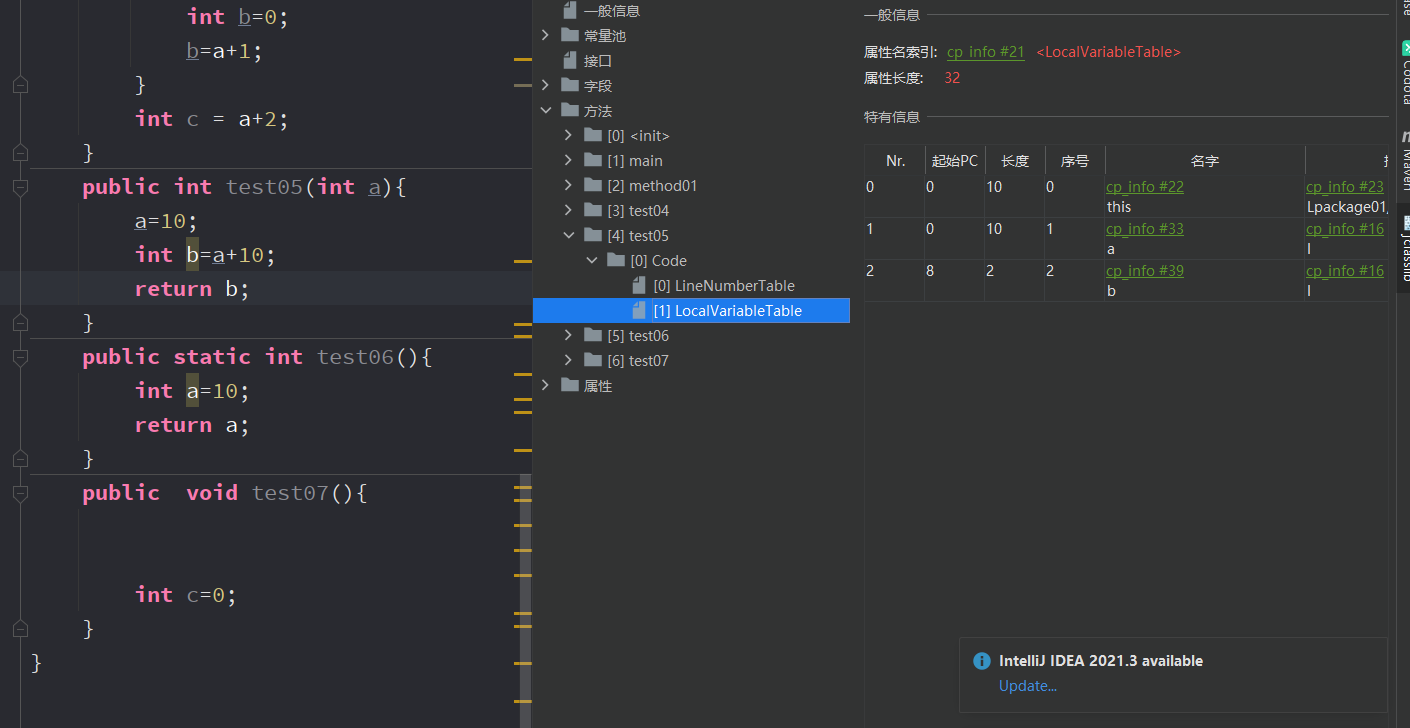Open the cp_info #39 name link
1410x728 pixels.
1145,271
